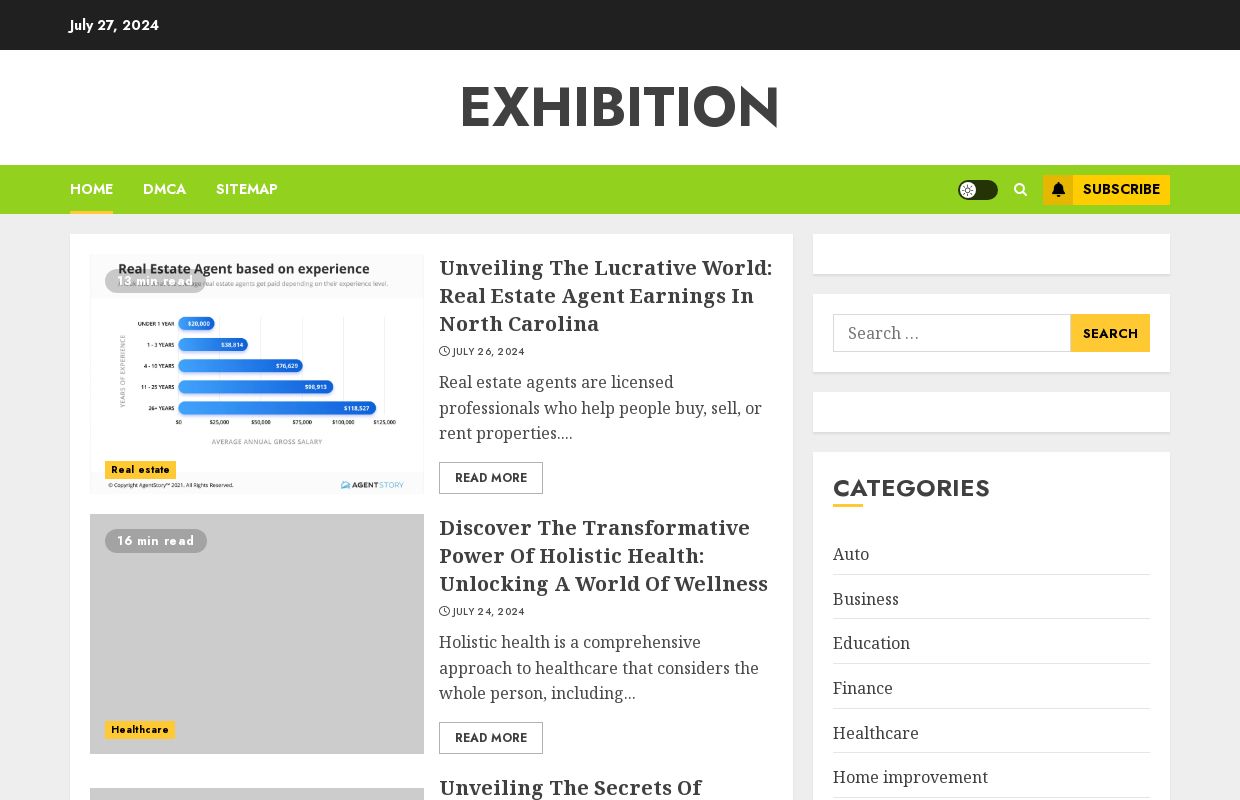Image resolution: width=1240 pixels, height=800 pixels.
Task: Open the Real Estate Agent Earnings article title
Action: pyautogui.click(x=606, y=296)
